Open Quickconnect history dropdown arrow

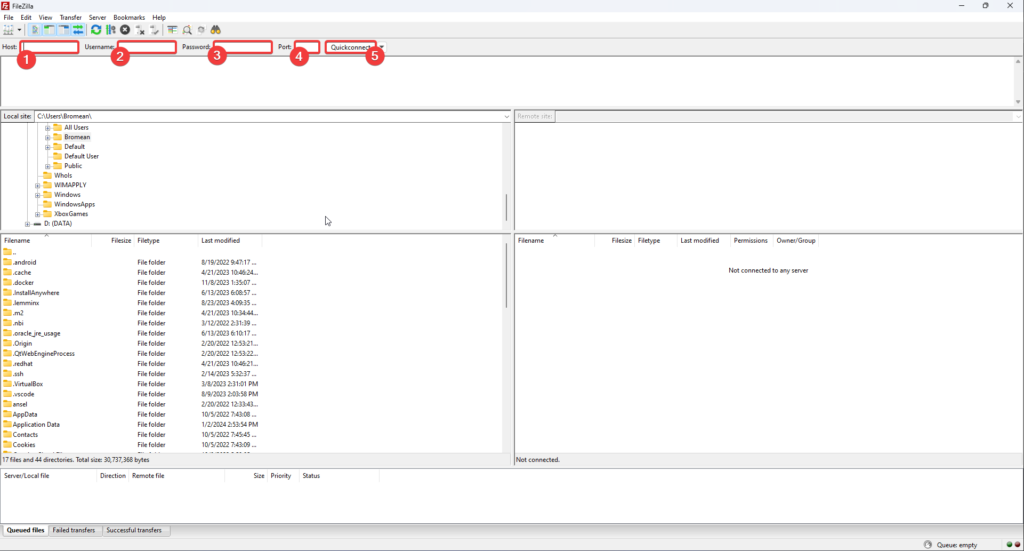382,47
